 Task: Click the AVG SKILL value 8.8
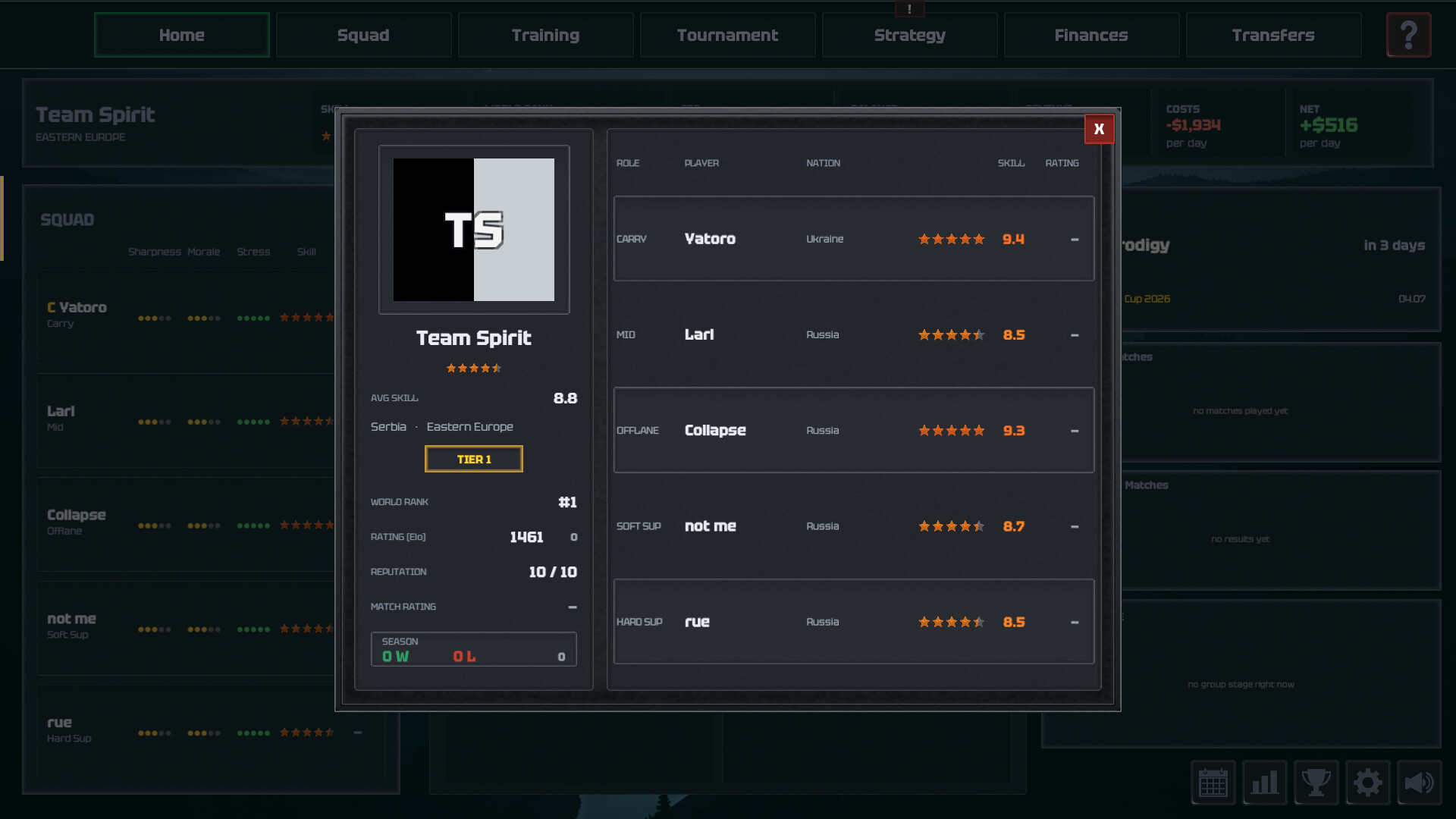point(565,398)
